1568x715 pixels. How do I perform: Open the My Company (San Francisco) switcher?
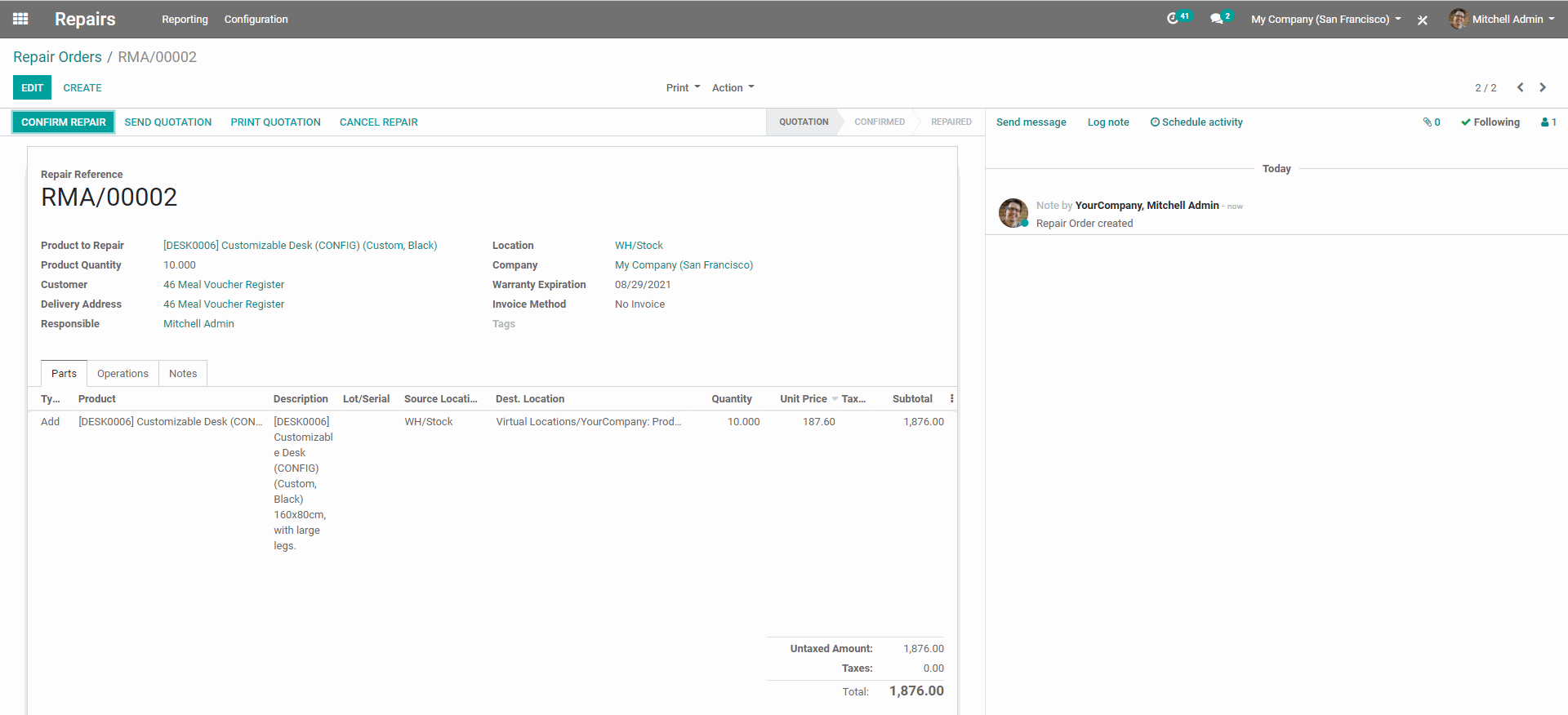tap(1325, 19)
